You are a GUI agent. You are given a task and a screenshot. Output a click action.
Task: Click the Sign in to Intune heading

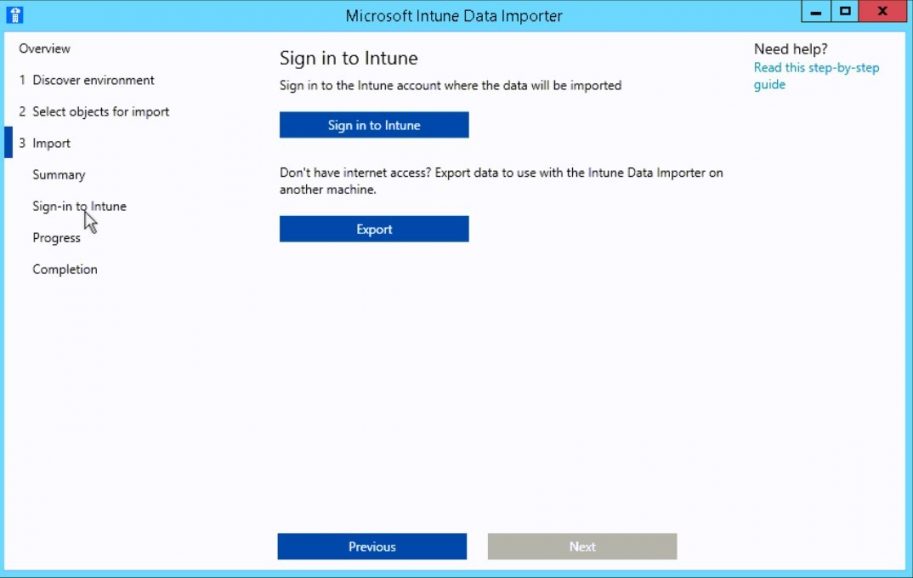point(347,58)
